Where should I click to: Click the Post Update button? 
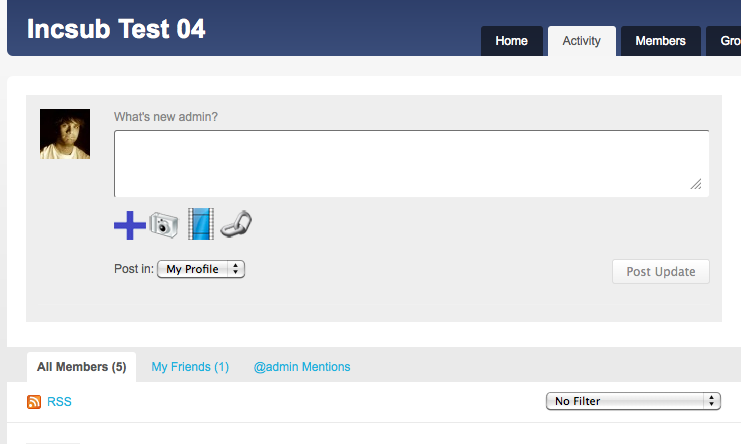(661, 272)
